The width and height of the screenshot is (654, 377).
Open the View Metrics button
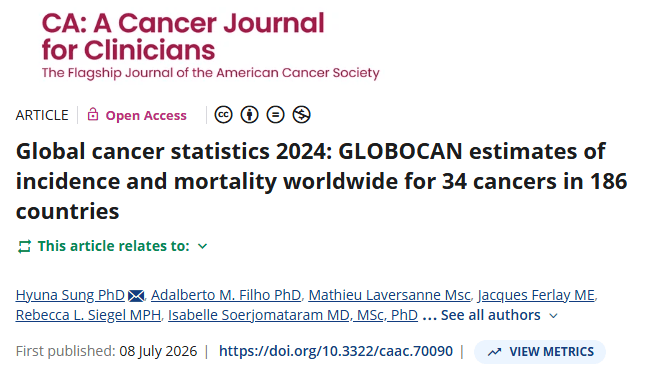tap(540, 352)
